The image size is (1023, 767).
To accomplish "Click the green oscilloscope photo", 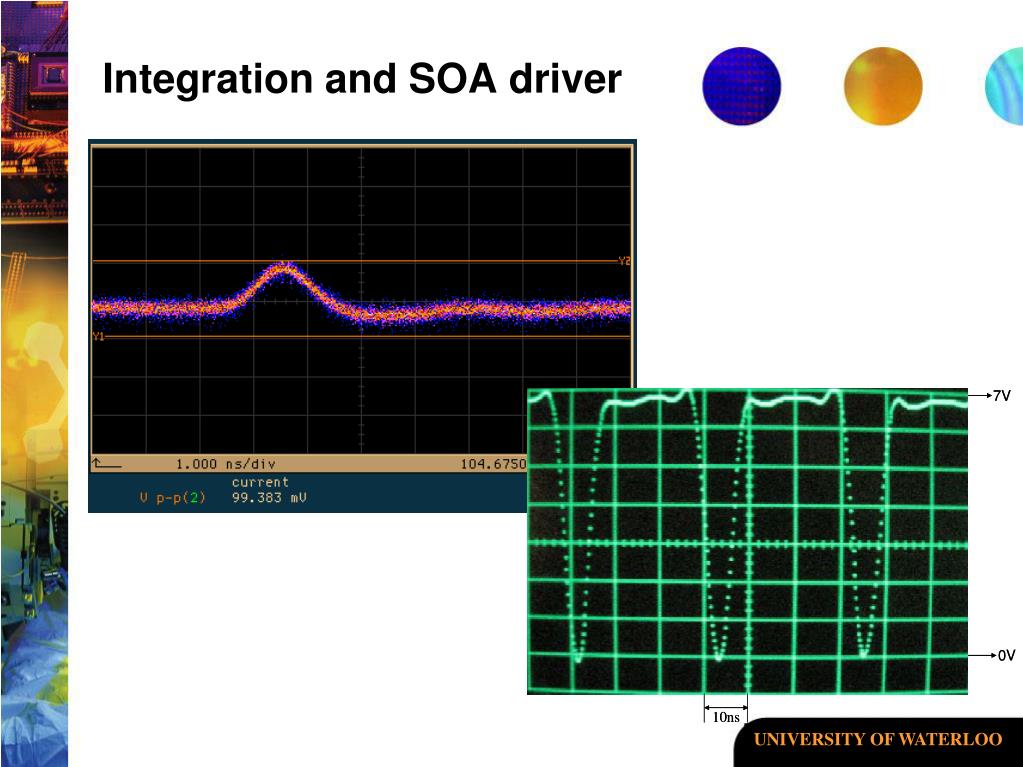I will pos(747,541).
